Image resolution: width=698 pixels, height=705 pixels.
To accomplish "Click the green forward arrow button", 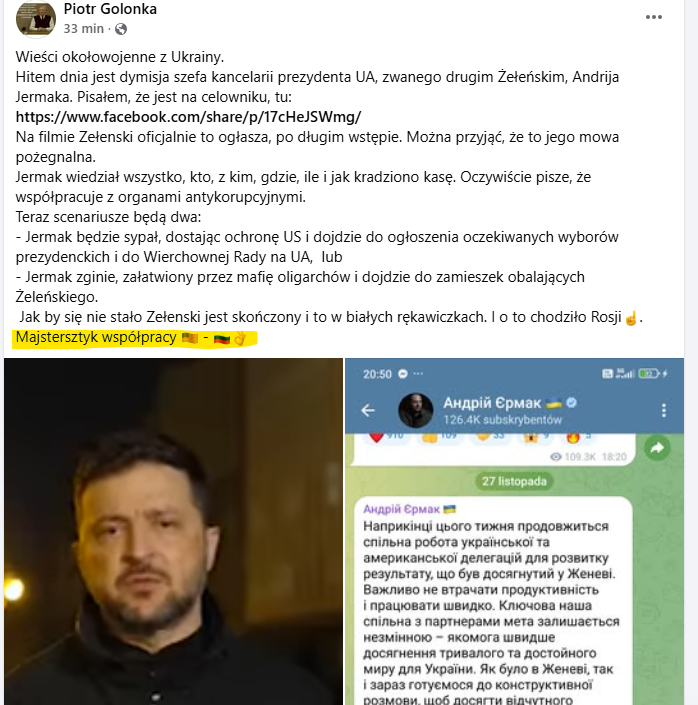I will (x=657, y=448).
